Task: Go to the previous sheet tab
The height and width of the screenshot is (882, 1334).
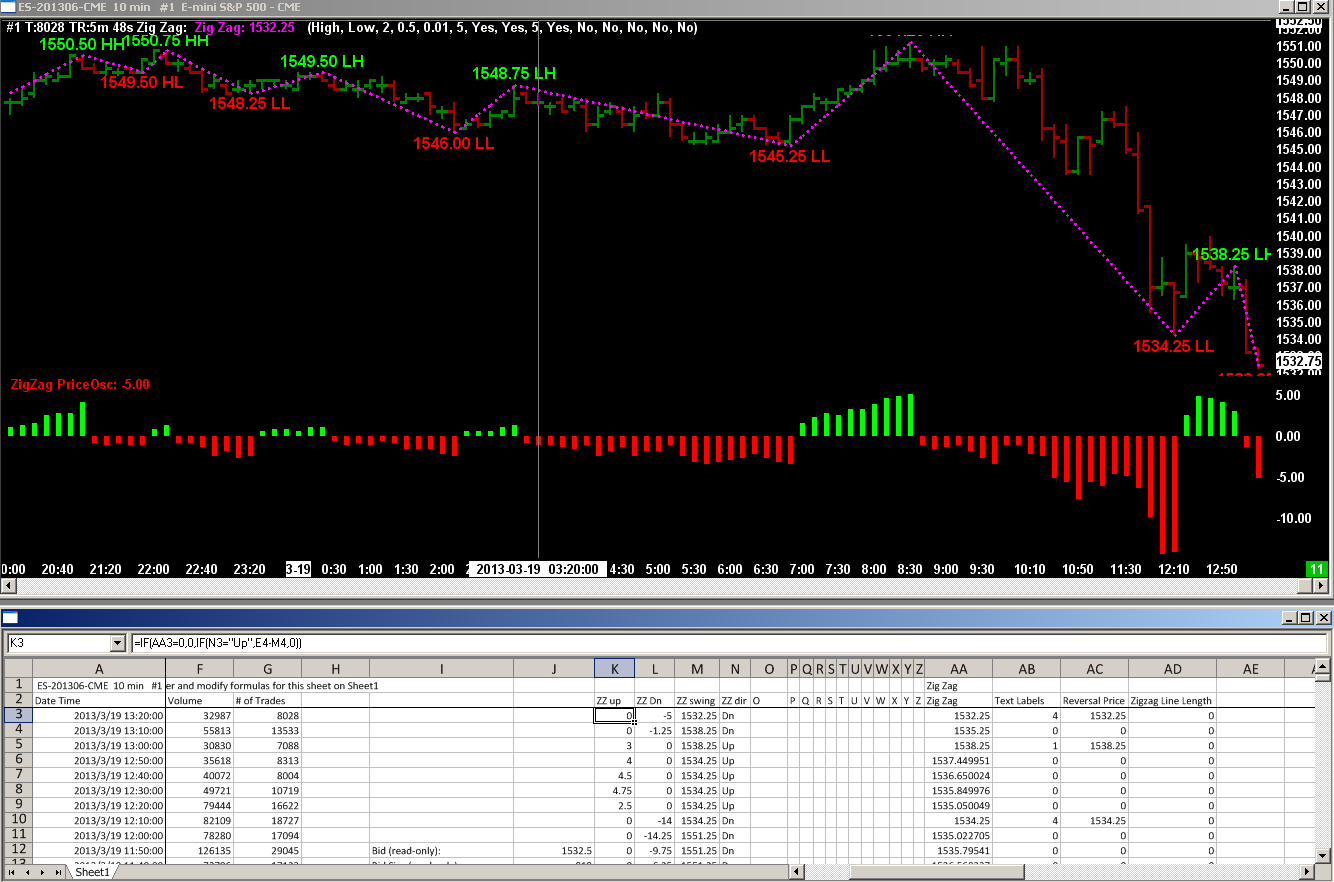Action: click(x=27, y=872)
